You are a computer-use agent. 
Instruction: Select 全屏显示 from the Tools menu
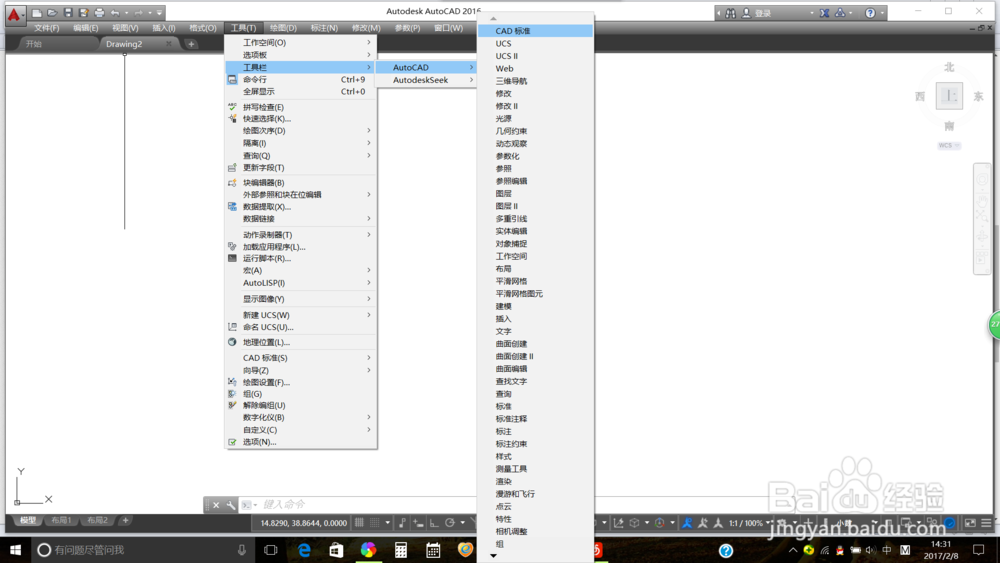(300, 92)
